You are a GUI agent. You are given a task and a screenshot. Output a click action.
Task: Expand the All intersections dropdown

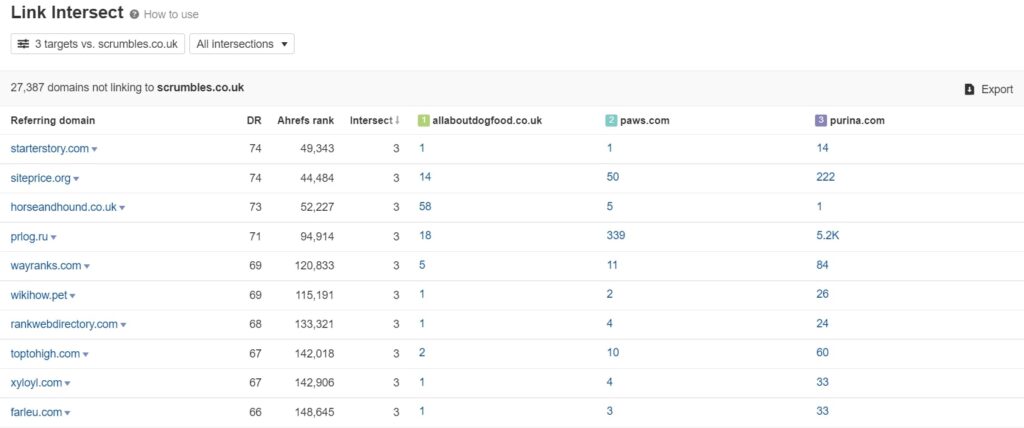[x=242, y=44]
